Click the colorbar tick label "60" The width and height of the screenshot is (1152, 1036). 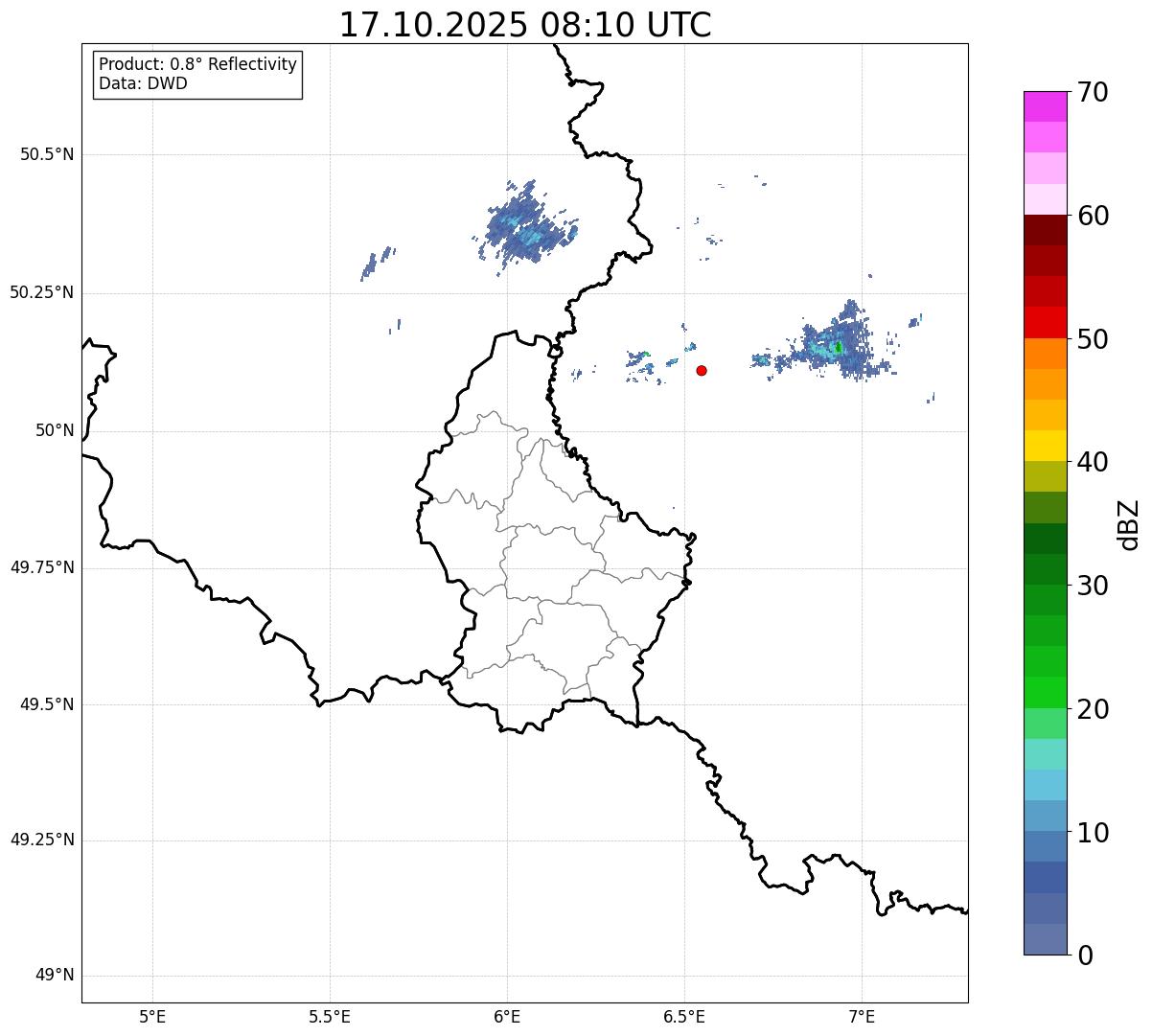[x=1093, y=216]
